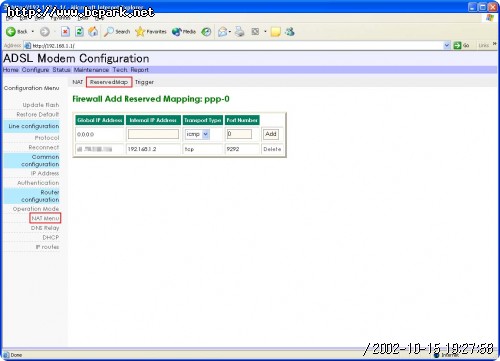Open the Transport Type icmp dropdown
Screen dimensions: 500x361
[197, 134]
